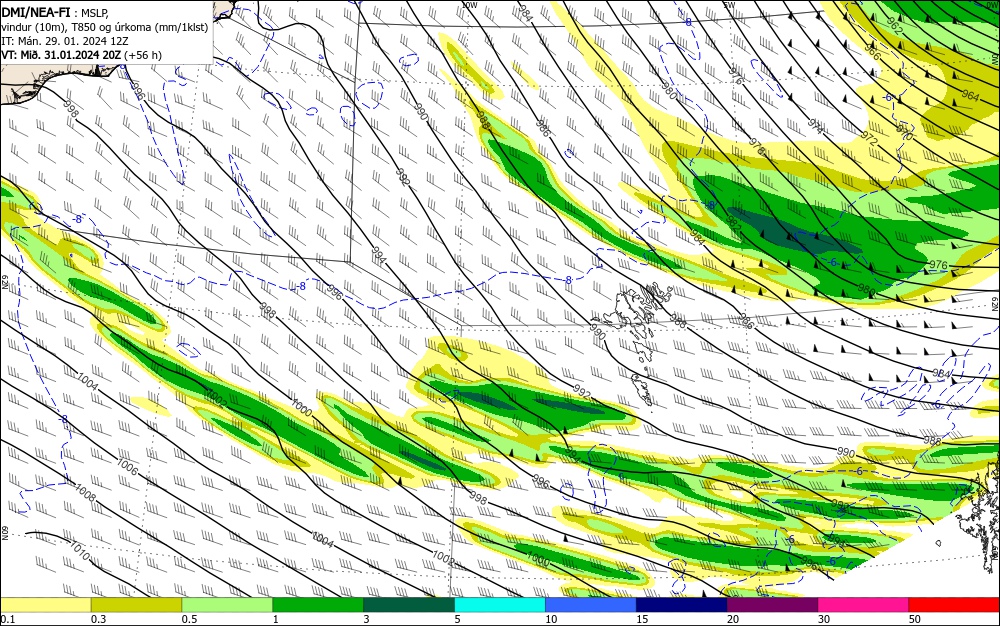This screenshot has height=626, width=1000.
Task: Click the 'vindur (10m), T850 og úrkoma' line
Action: click(105, 27)
